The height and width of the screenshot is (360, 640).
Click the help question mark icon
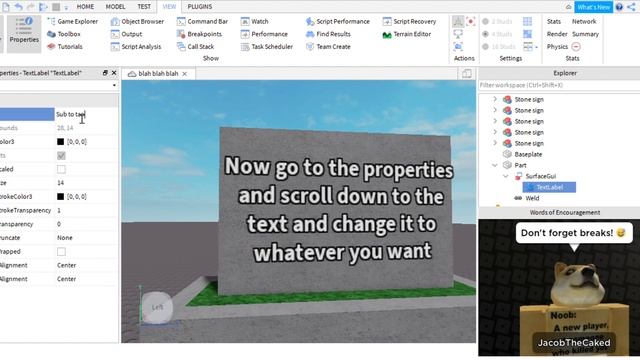tap(619, 7)
